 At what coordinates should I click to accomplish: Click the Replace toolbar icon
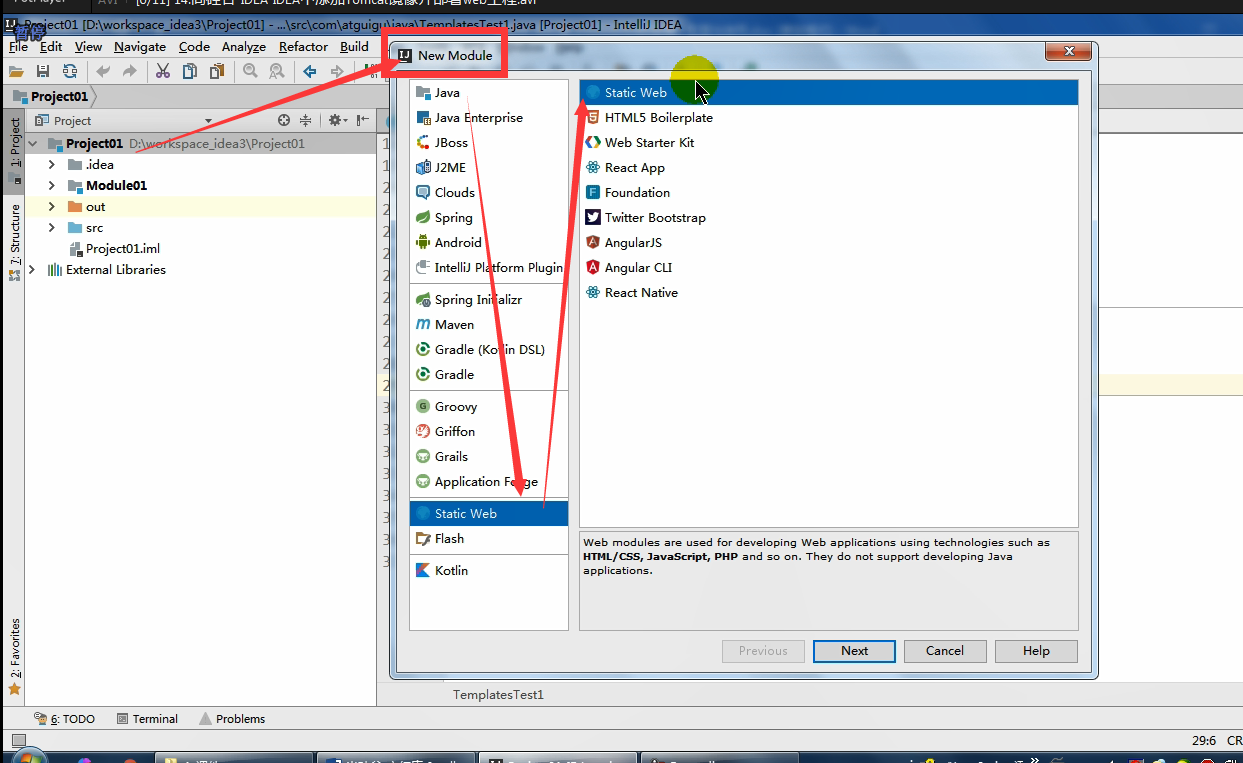click(x=277, y=71)
